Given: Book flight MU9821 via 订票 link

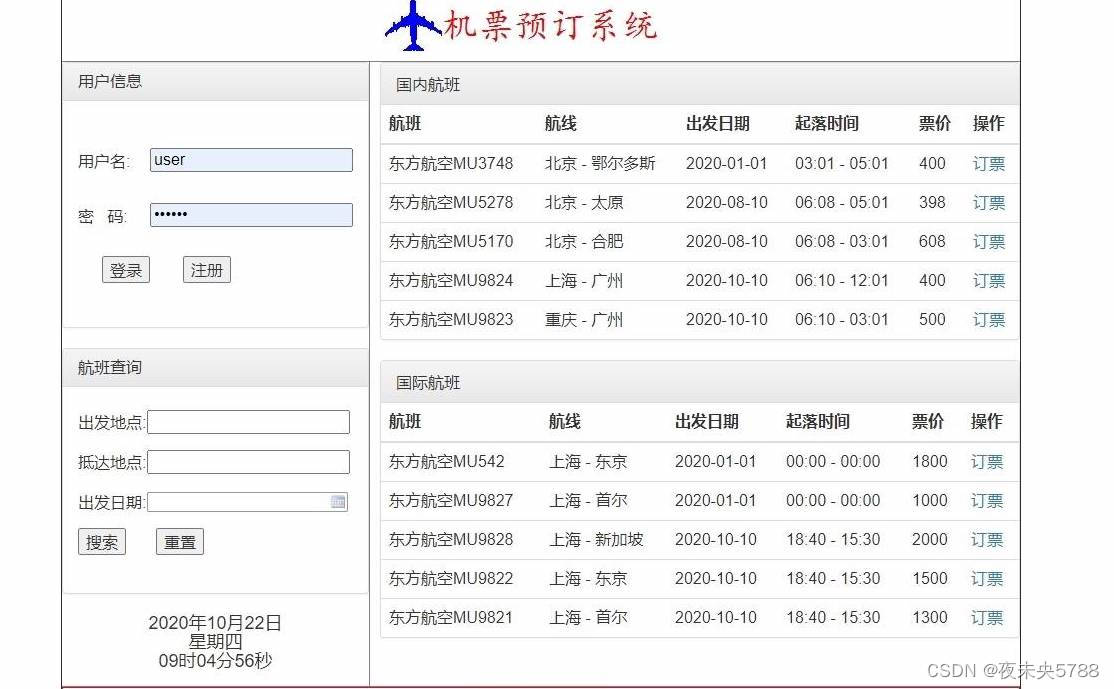Looking at the screenshot, I should tap(987, 619).
